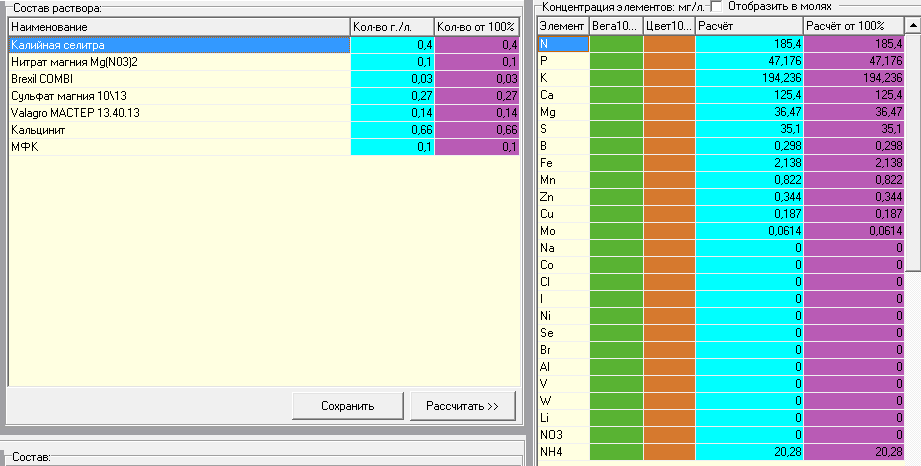Click the 0,4 'от 100%' cell for Калийная селитра
Screen dimensions: 921x466
click(x=477, y=45)
